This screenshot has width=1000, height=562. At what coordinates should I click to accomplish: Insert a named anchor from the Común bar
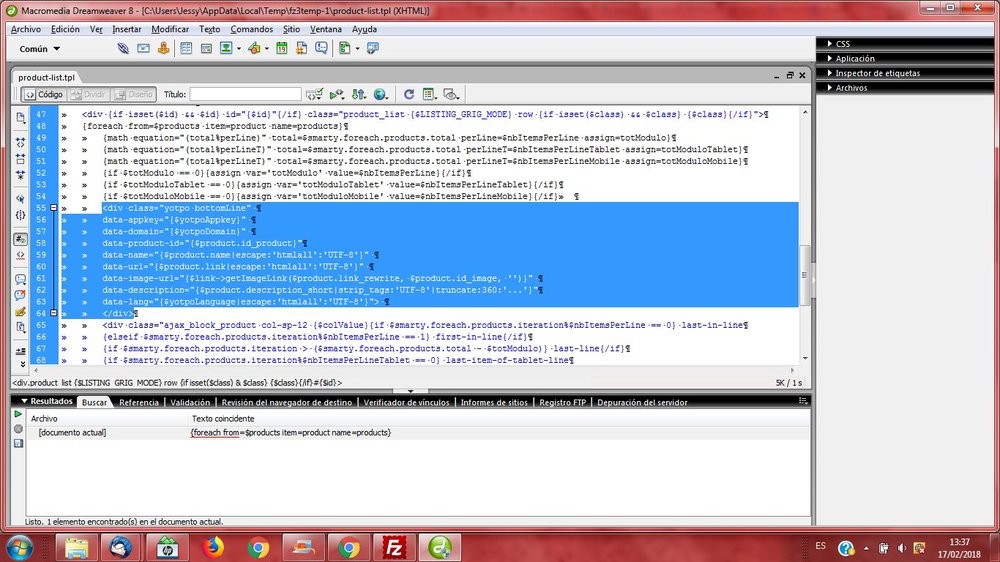pos(163,48)
